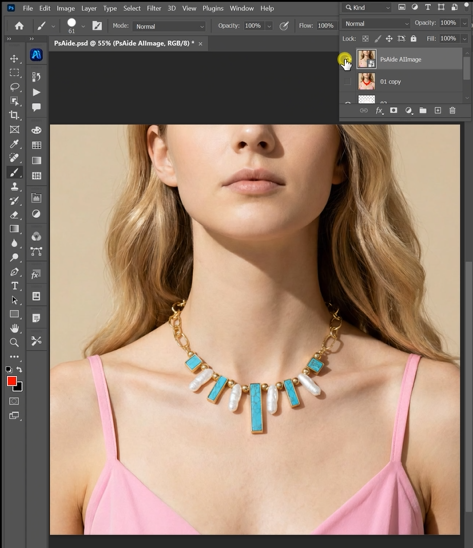Open the tool preset picker arrow
Image resolution: width=473 pixels, height=548 pixels.
pyautogui.click(x=53, y=26)
